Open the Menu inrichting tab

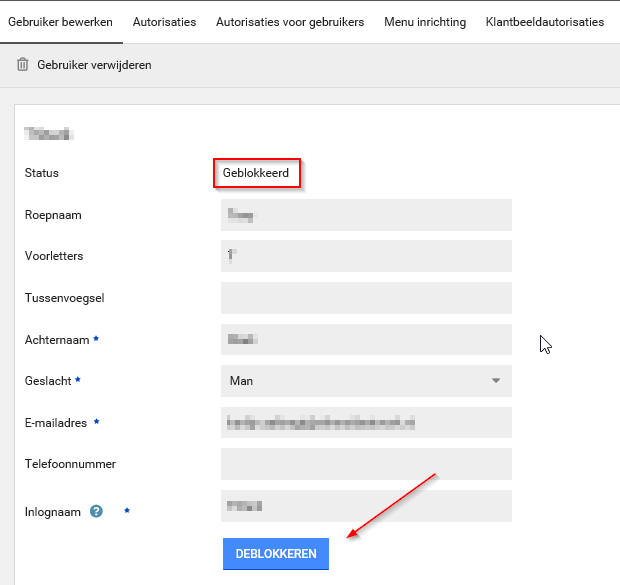[425, 22]
